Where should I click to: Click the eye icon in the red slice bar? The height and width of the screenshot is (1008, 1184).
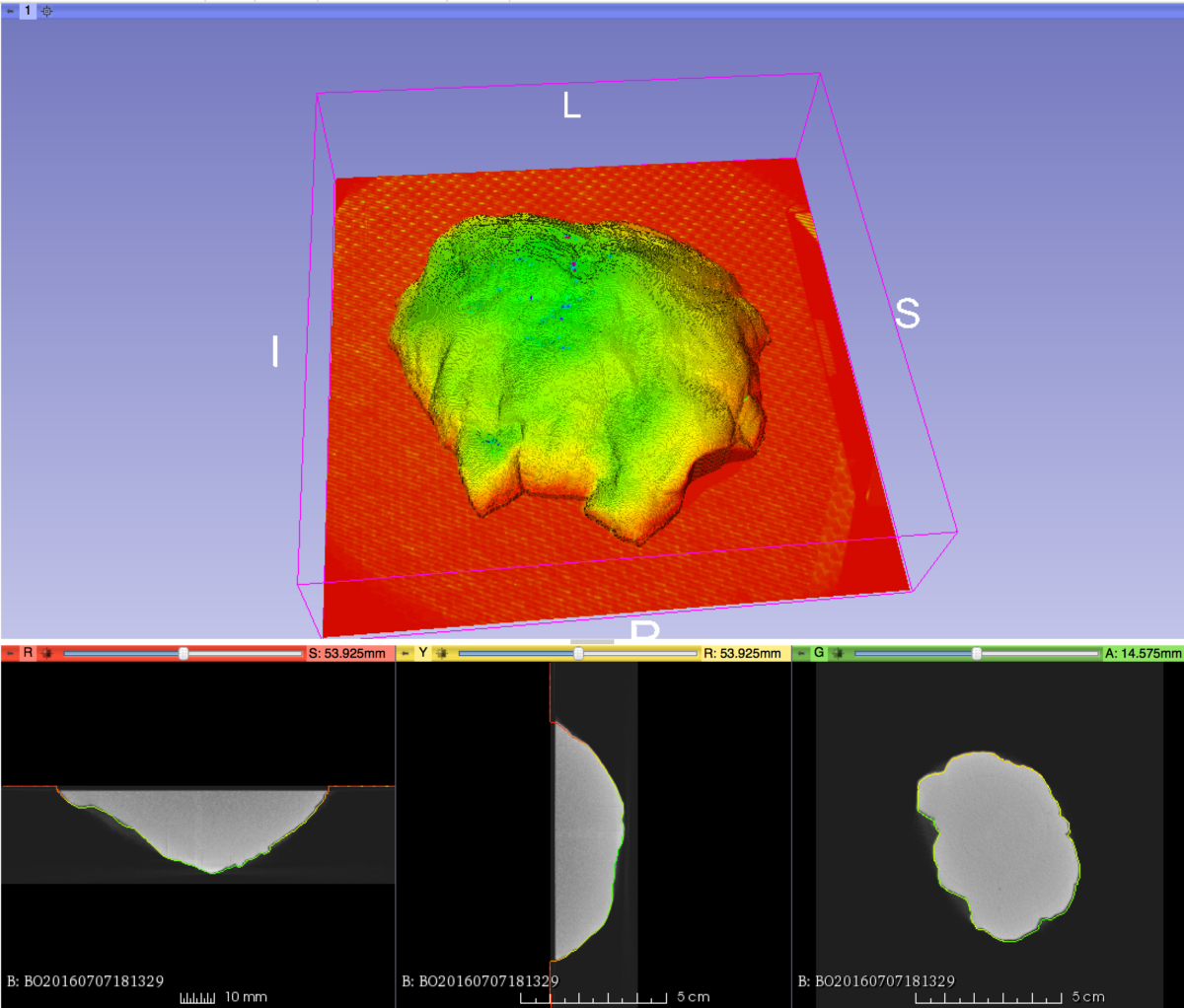click(x=46, y=653)
